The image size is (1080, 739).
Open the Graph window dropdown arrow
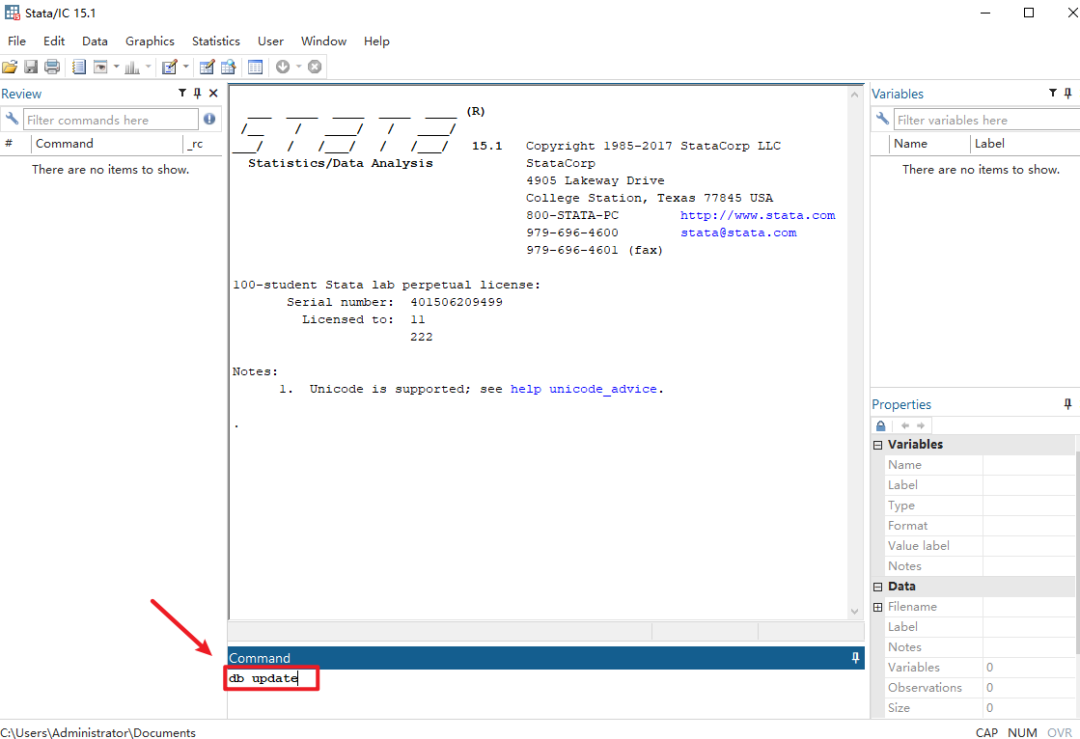coord(149,67)
